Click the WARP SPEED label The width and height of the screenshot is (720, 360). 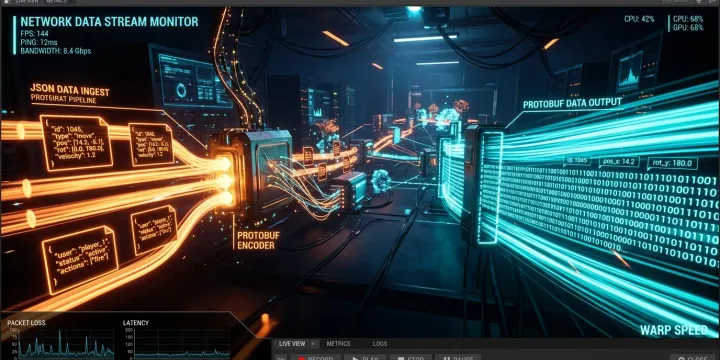pos(674,330)
